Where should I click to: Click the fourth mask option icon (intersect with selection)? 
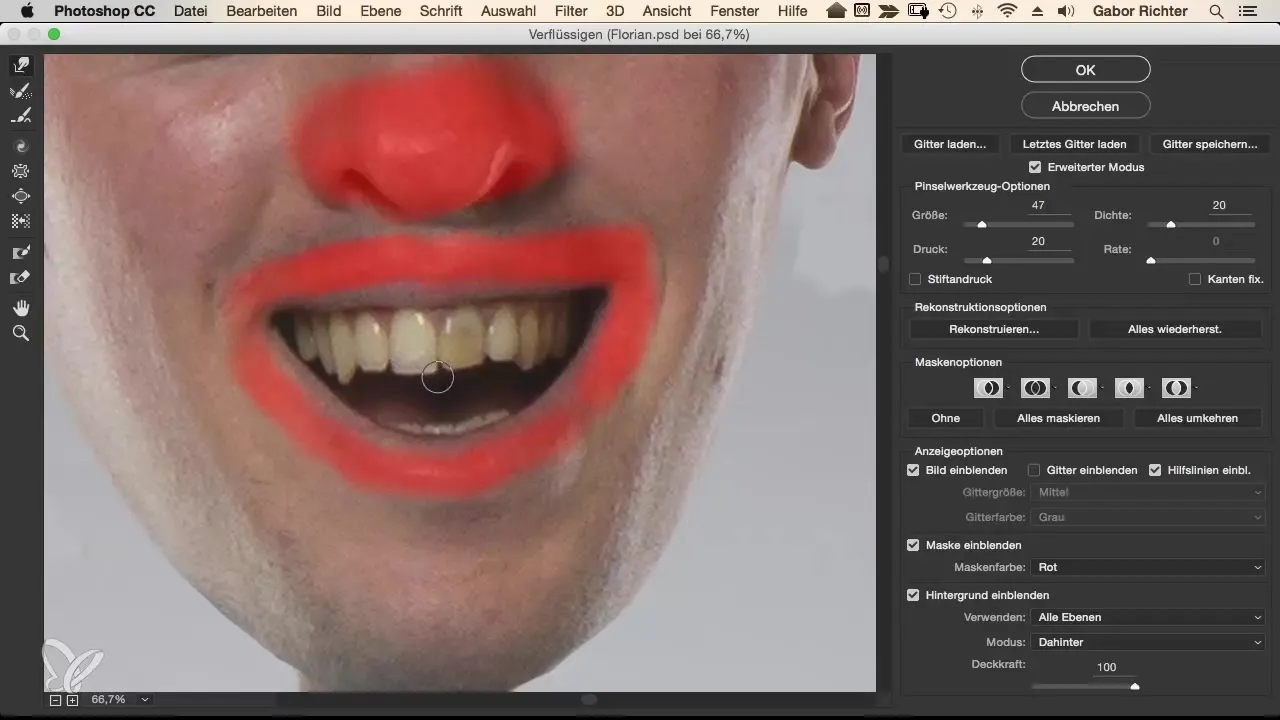(x=1129, y=387)
